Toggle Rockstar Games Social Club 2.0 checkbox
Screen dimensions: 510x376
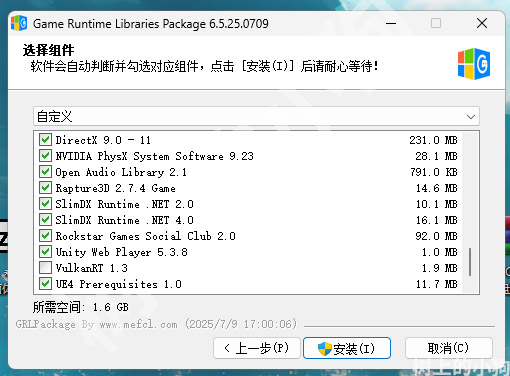pos(45,236)
